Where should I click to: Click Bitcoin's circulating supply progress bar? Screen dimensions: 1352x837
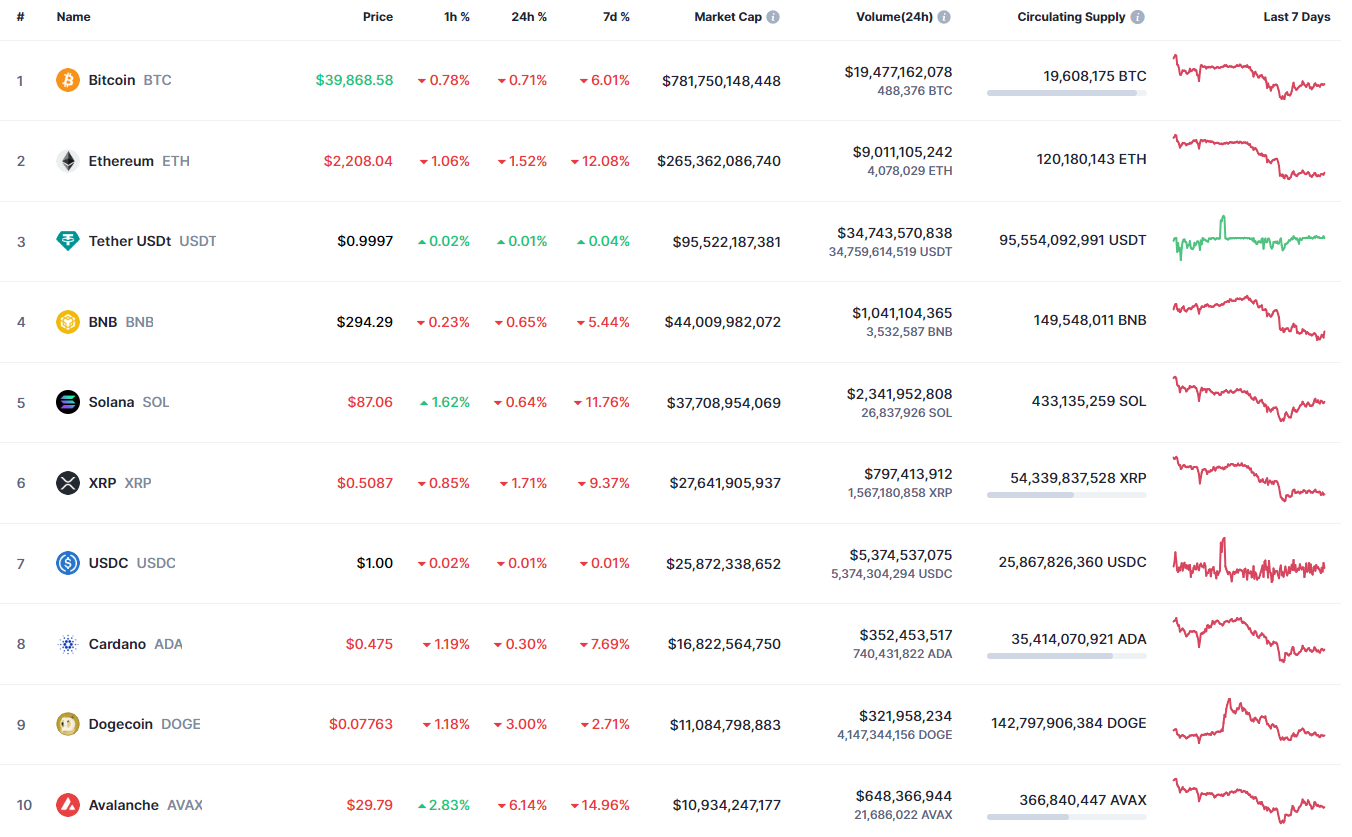tap(1066, 93)
